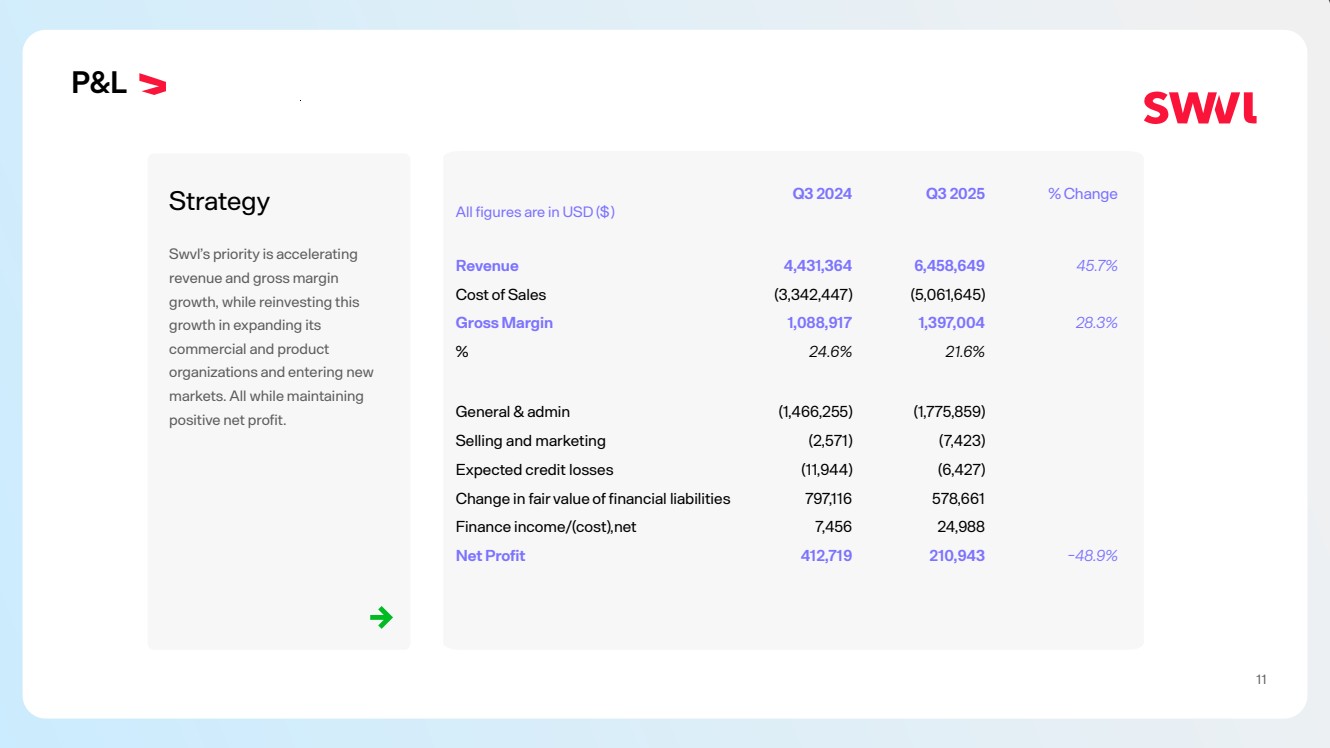Click the Selling and marketing label

click(530, 441)
